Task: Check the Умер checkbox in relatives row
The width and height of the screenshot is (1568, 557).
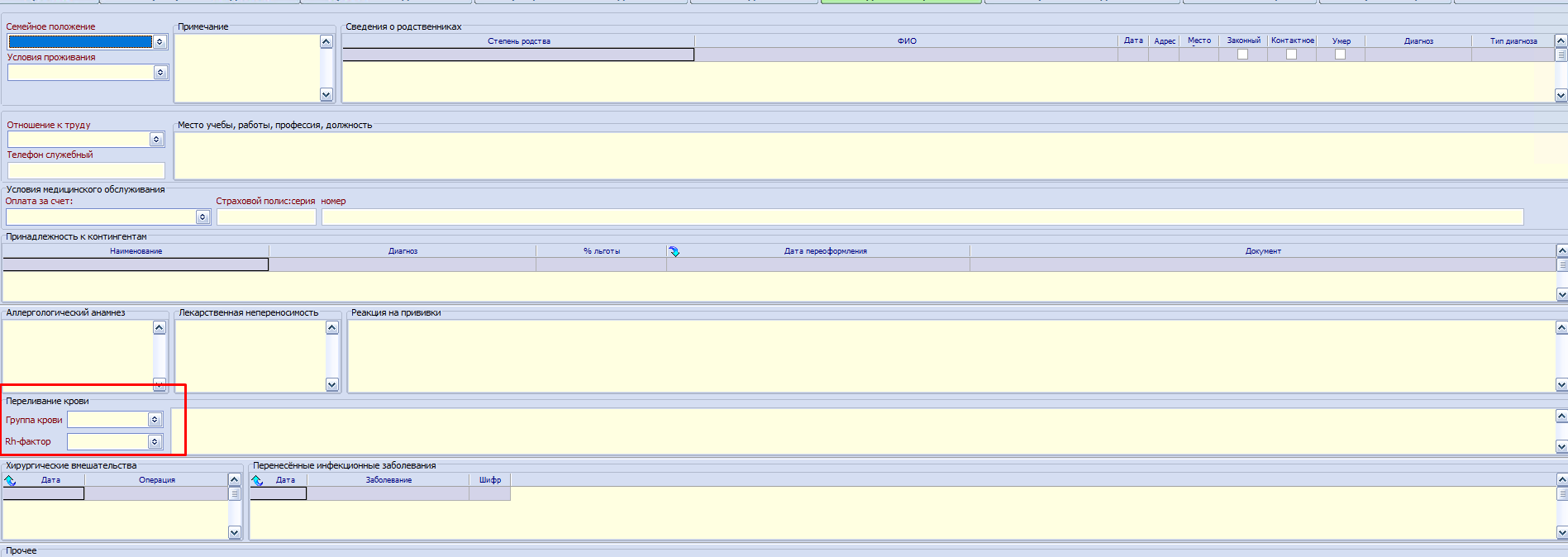Action: pos(1340,55)
